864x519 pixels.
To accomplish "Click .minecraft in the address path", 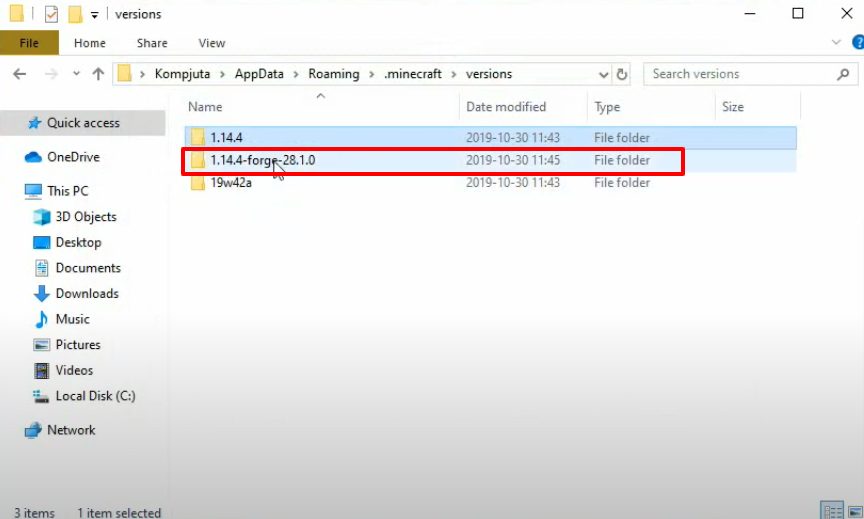I will [x=413, y=74].
